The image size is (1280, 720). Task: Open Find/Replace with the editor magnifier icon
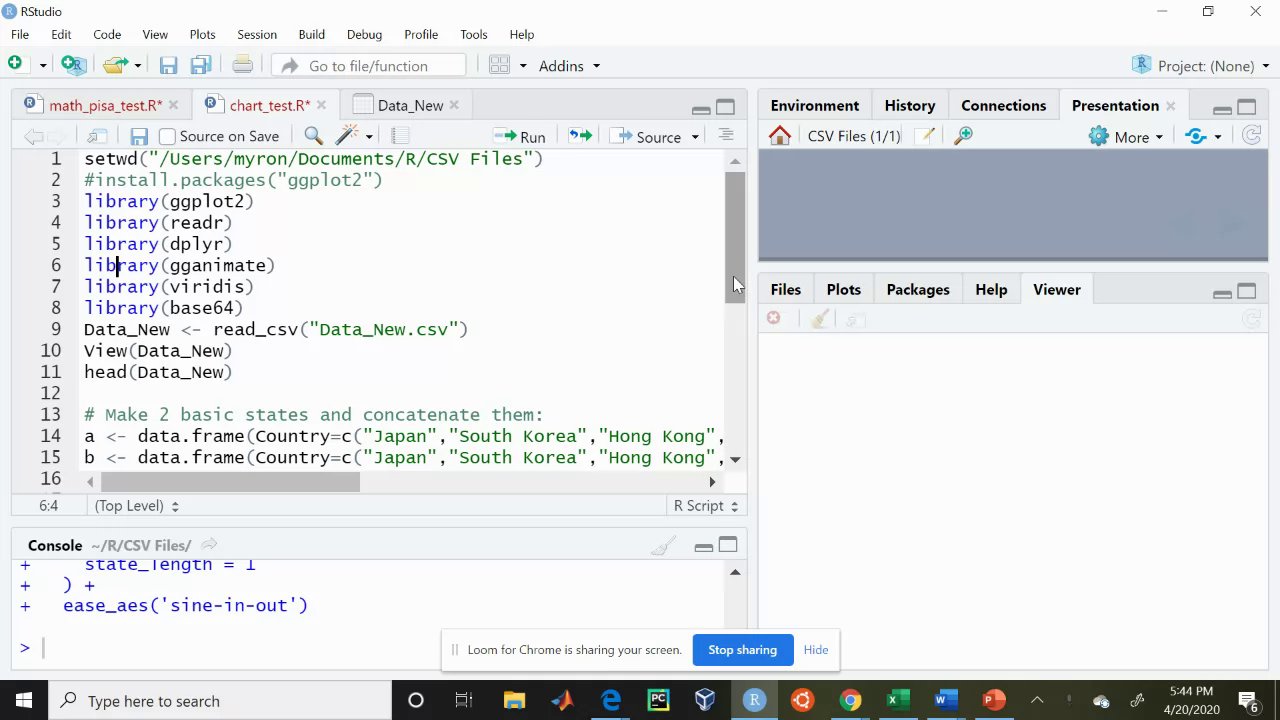tap(313, 136)
